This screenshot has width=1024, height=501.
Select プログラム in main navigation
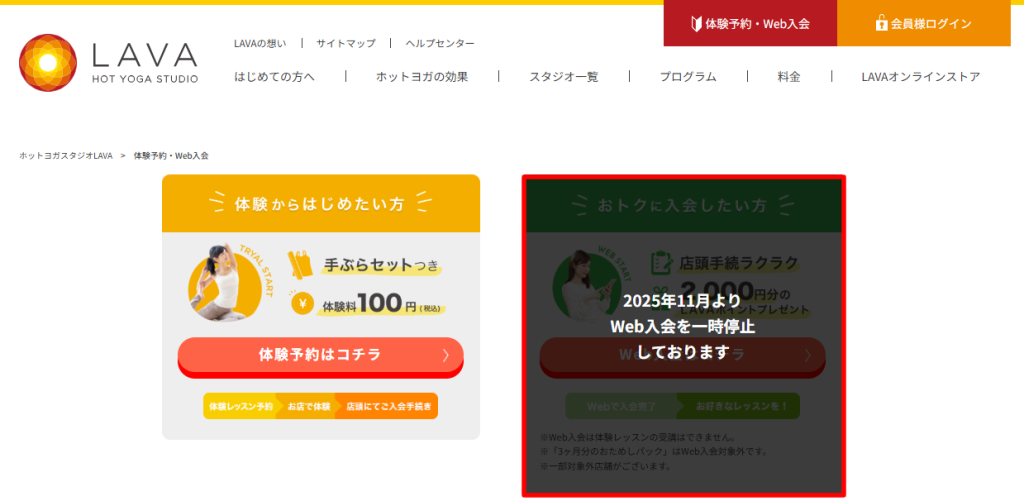click(688, 76)
